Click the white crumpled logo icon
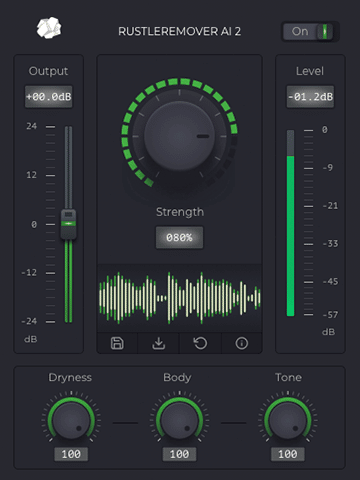 coord(49,28)
